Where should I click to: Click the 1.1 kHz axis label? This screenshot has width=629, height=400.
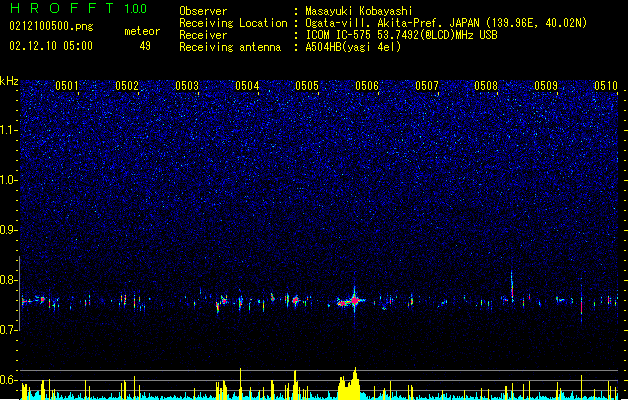coord(9,130)
